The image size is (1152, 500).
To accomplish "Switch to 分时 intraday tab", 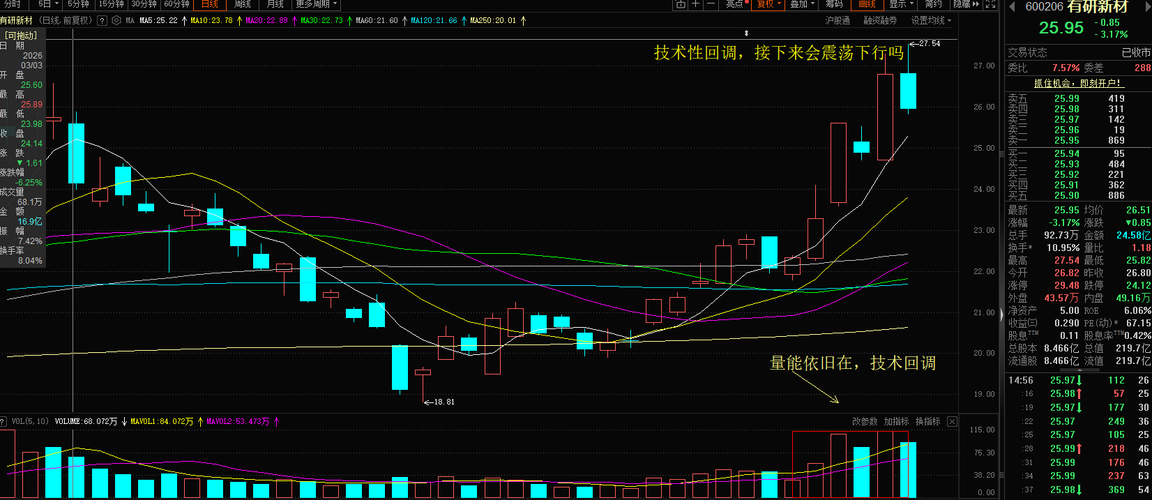I will click(14, 4).
